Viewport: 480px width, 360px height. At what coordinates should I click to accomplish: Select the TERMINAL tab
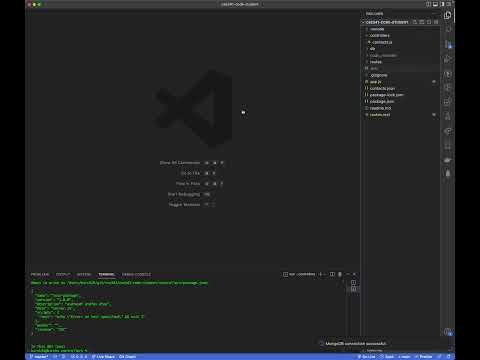click(106, 274)
